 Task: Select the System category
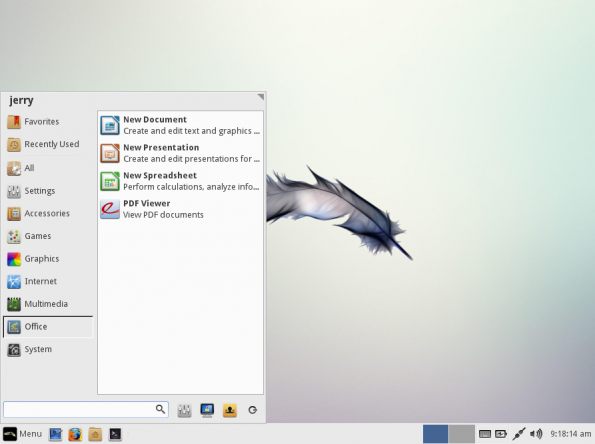tap(48, 350)
